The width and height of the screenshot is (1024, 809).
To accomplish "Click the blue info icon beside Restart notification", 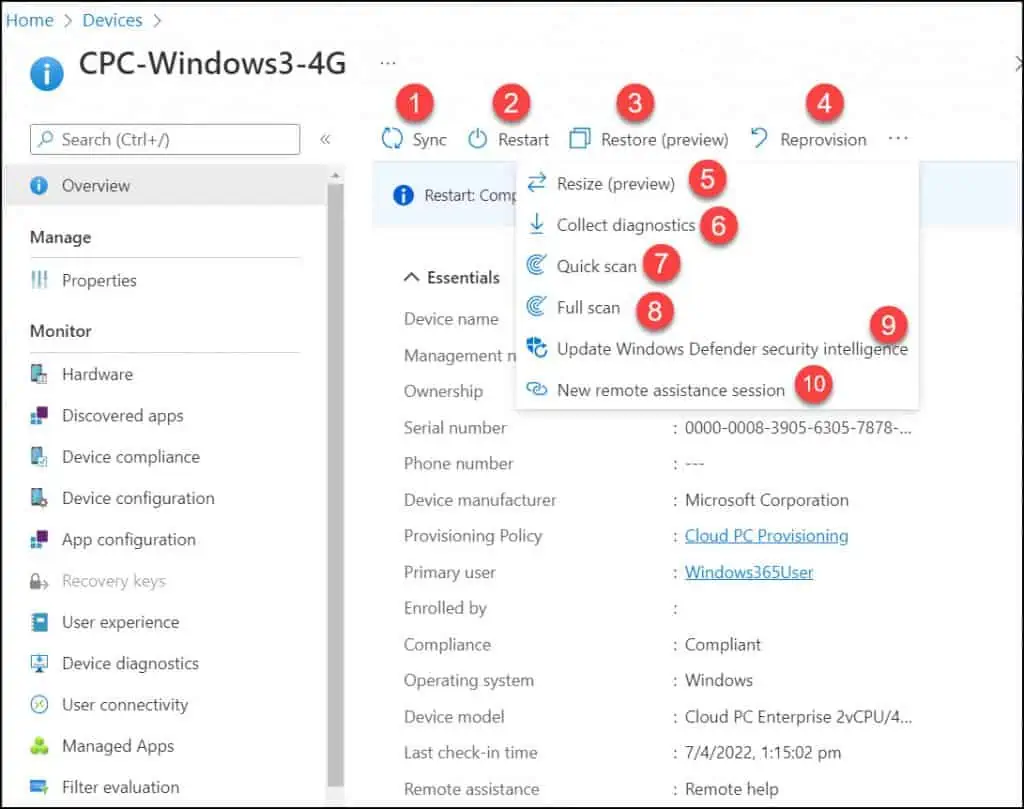I will point(403,195).
